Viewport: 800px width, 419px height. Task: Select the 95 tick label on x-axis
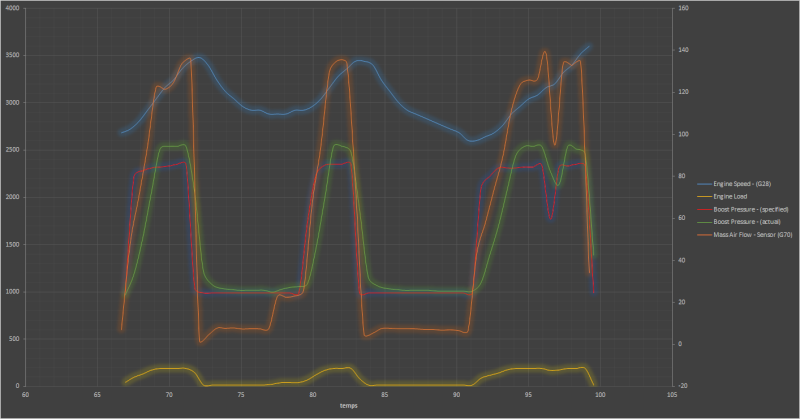coord(529,395)
